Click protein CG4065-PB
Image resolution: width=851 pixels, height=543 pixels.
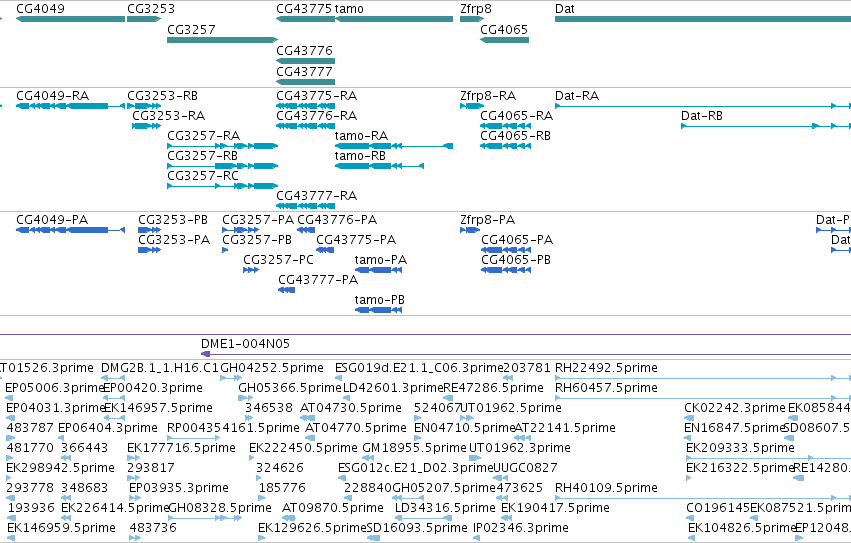pos(516,260)
